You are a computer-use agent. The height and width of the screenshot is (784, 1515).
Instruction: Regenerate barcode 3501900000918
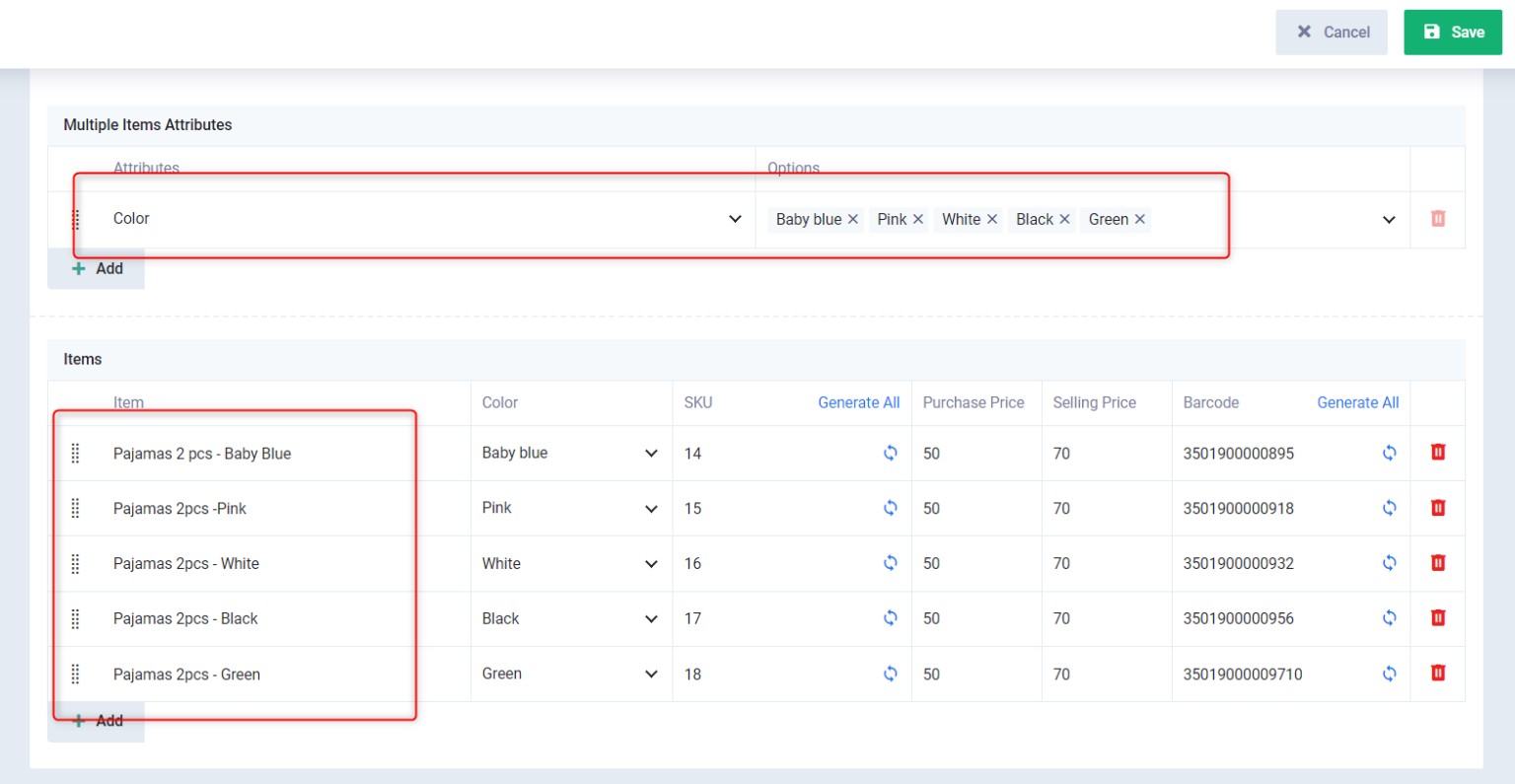coord(1389,508)
